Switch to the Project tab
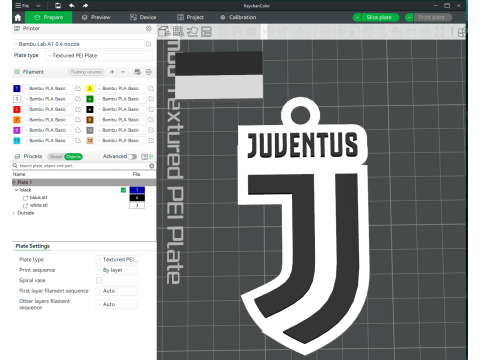The height and width of the screenshot is (360, 480). tap(190, 17)
